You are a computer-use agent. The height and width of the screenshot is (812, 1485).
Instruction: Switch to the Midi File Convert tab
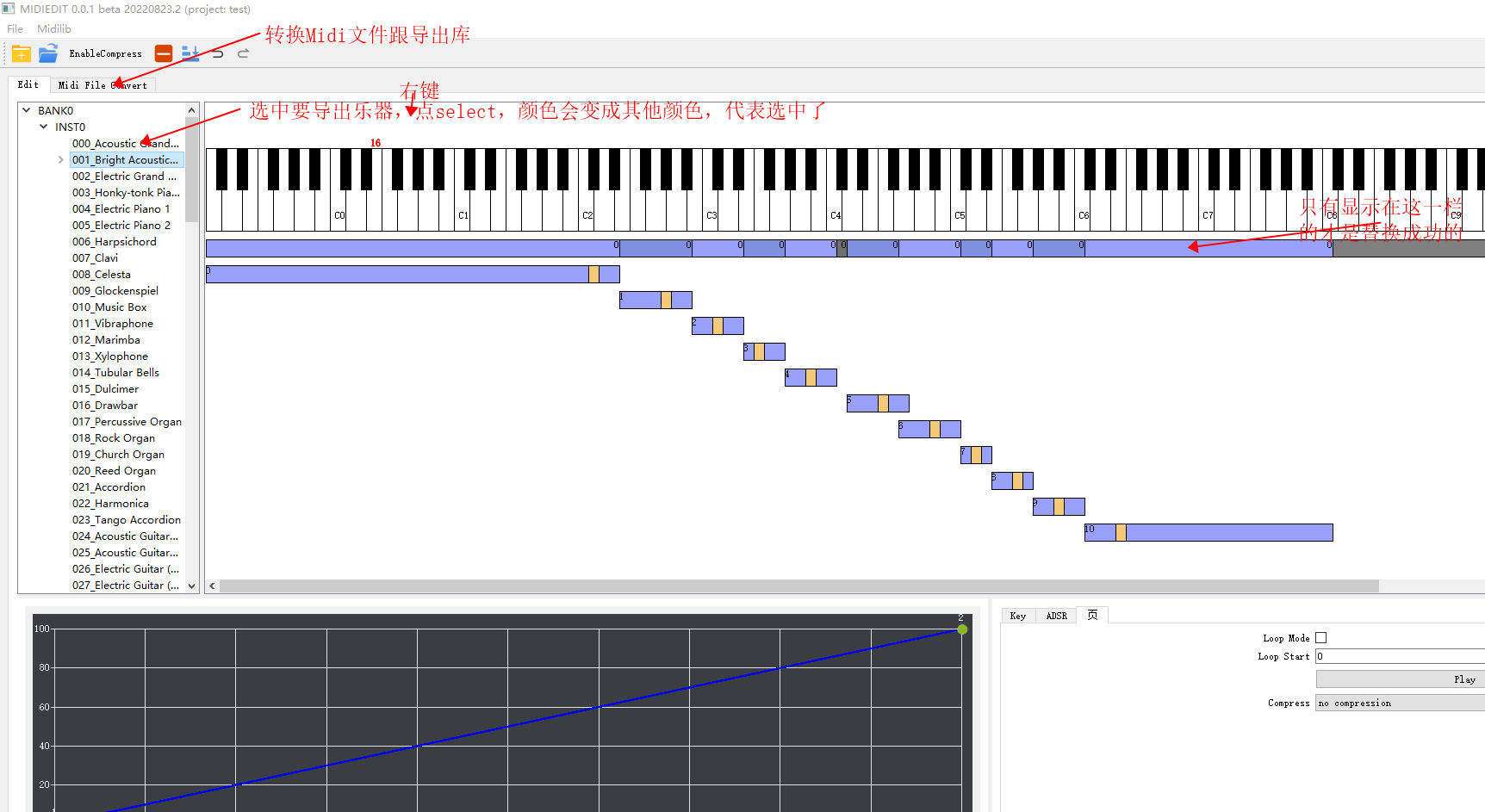[x=103, y=85]
